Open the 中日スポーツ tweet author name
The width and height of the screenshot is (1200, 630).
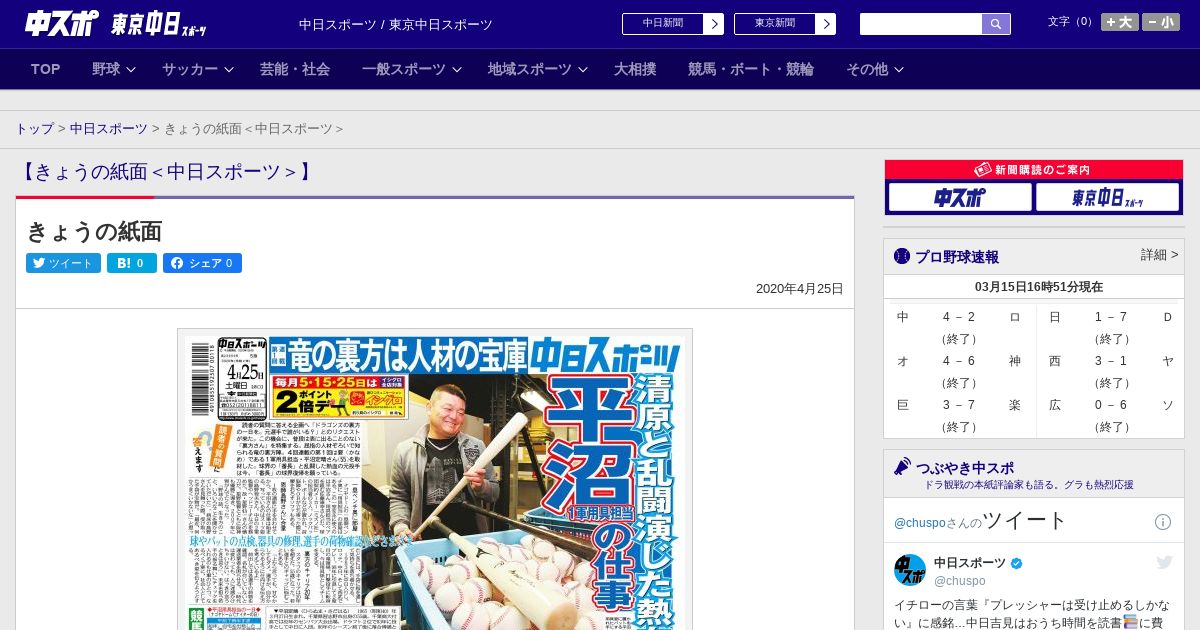[970, 563]
